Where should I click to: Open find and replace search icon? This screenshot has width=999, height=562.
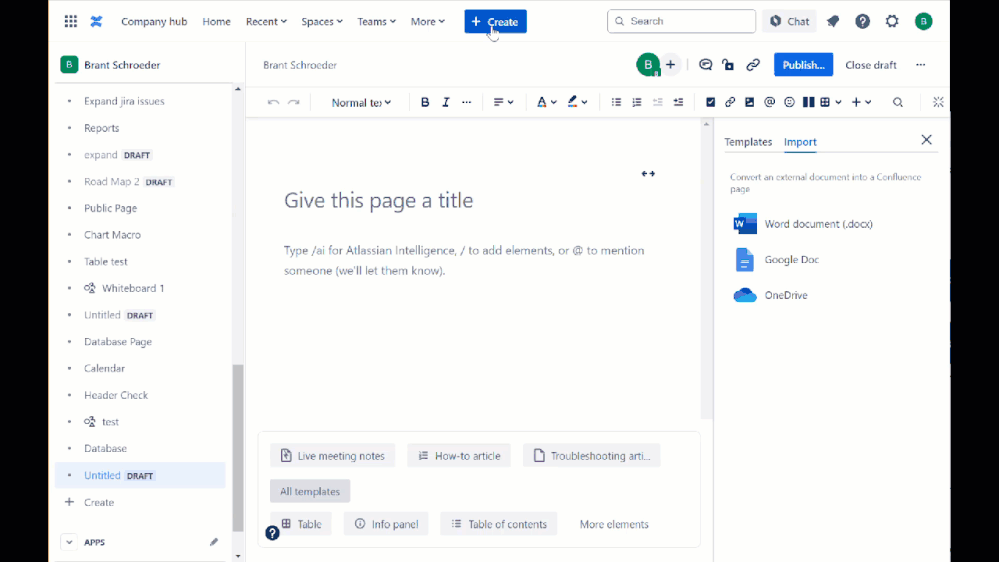898,102
